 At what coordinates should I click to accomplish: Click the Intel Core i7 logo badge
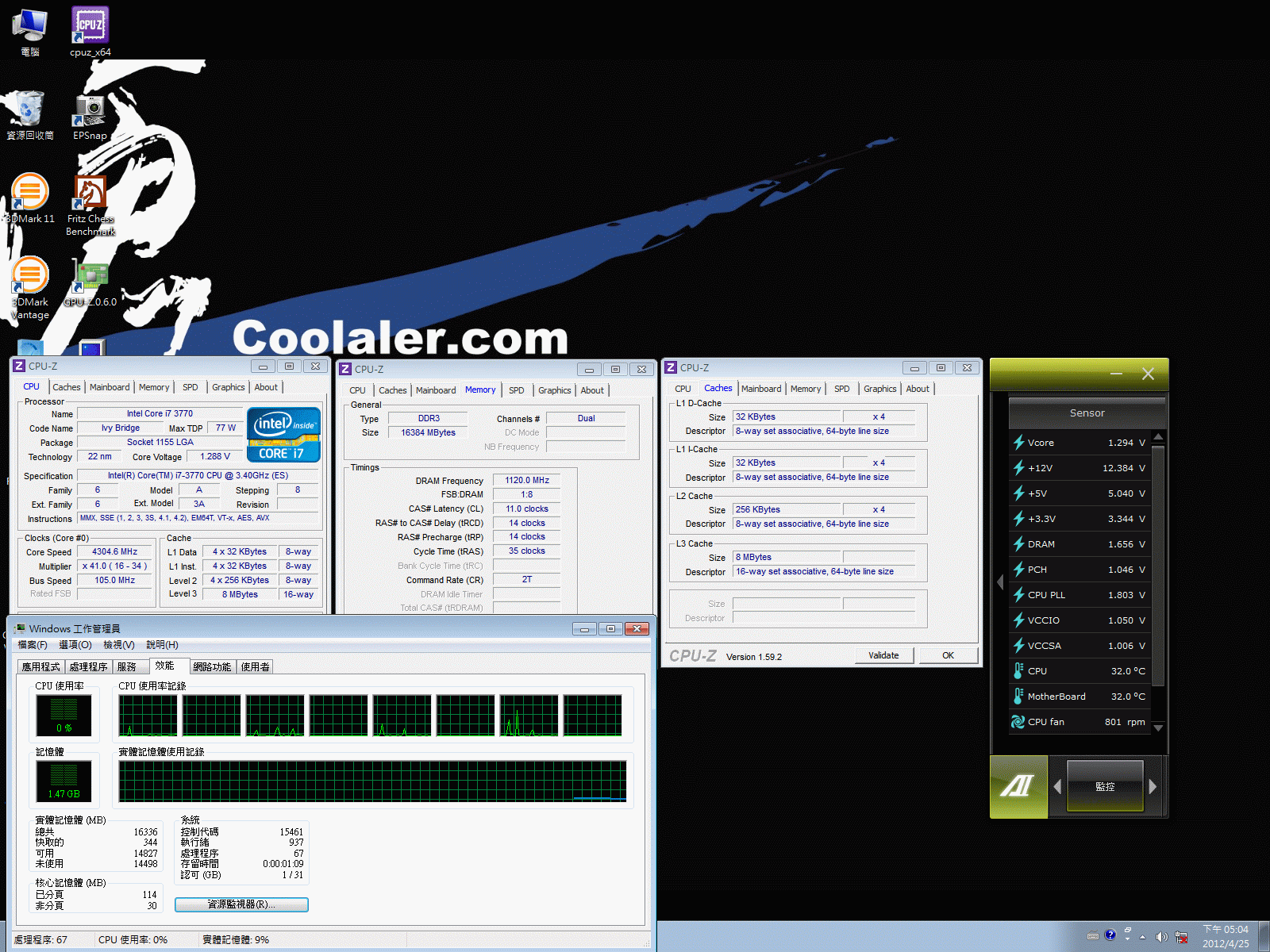click(283, 434)
